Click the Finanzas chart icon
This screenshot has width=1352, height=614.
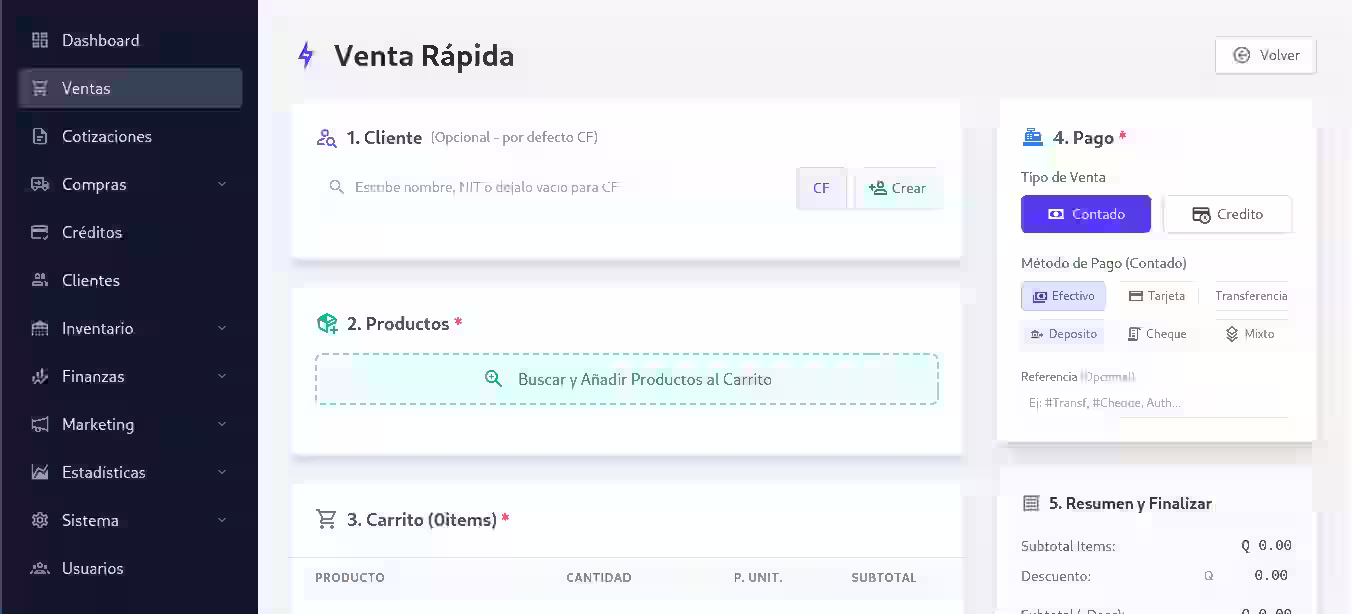(38, 376)
